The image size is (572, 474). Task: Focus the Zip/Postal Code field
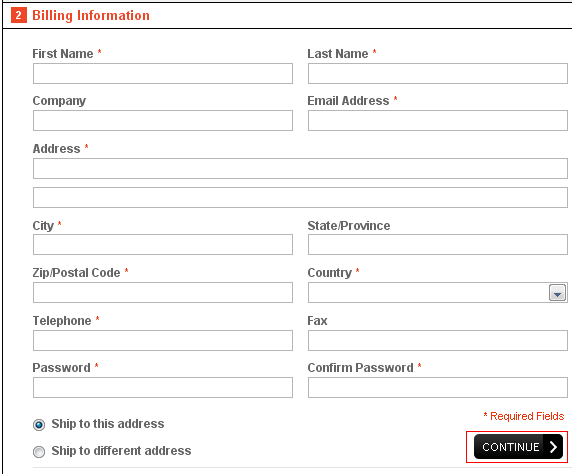coord(163,292)
